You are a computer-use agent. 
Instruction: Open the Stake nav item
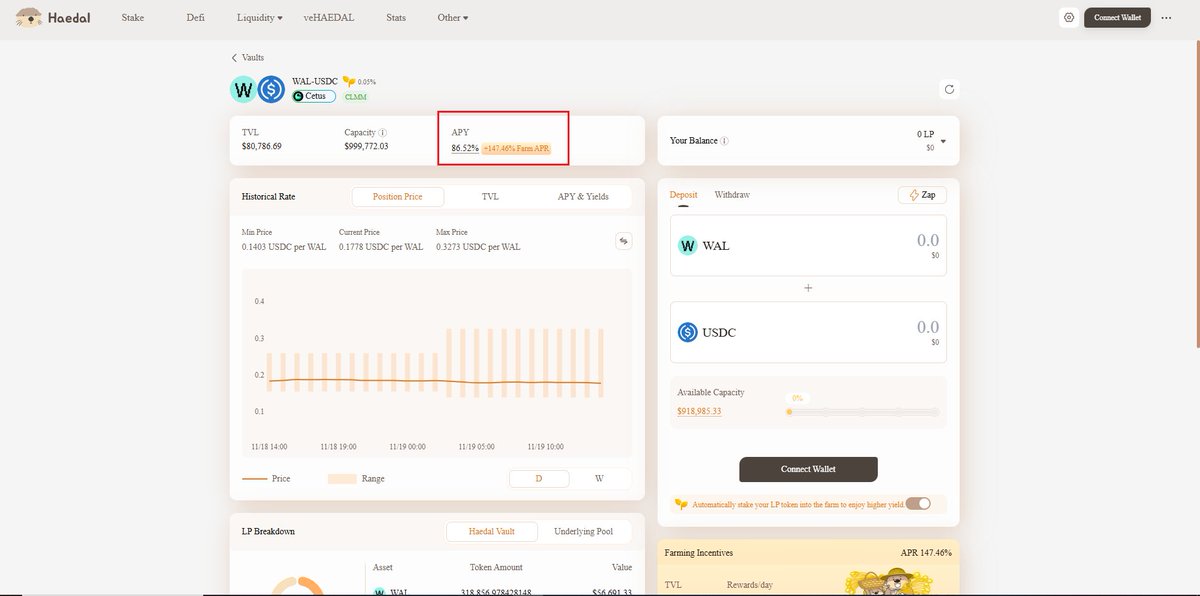(133, 18)
